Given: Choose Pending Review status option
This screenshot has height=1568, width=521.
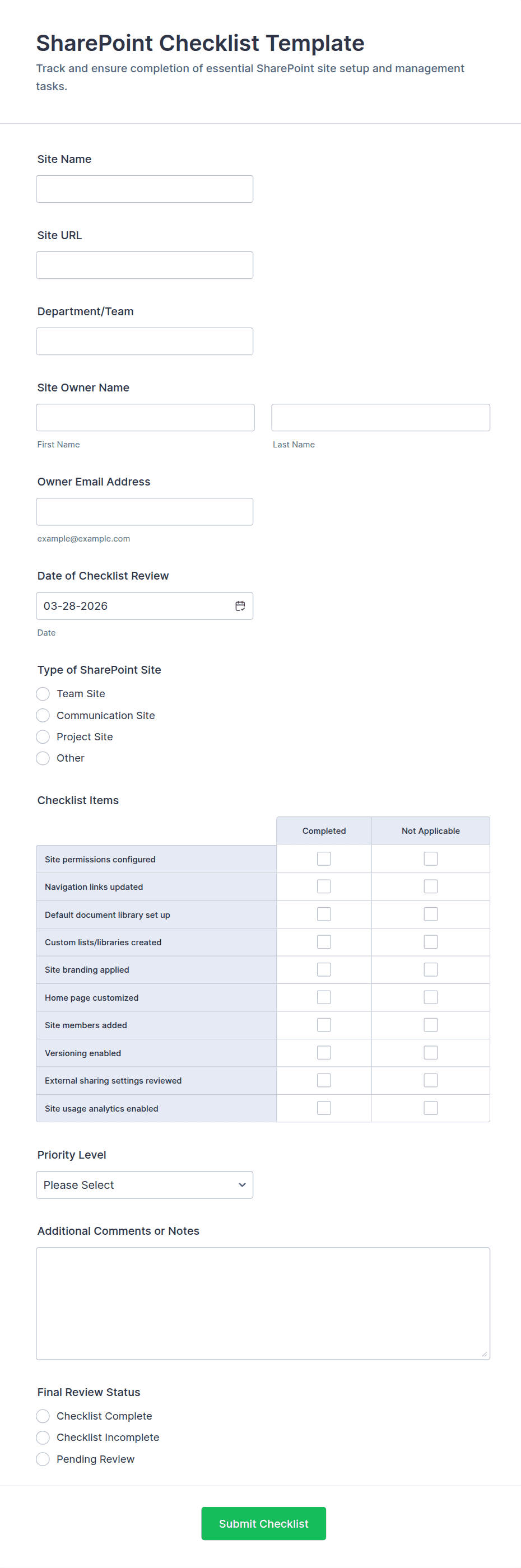Looking at the screenshot, I should pos(43,1459).
